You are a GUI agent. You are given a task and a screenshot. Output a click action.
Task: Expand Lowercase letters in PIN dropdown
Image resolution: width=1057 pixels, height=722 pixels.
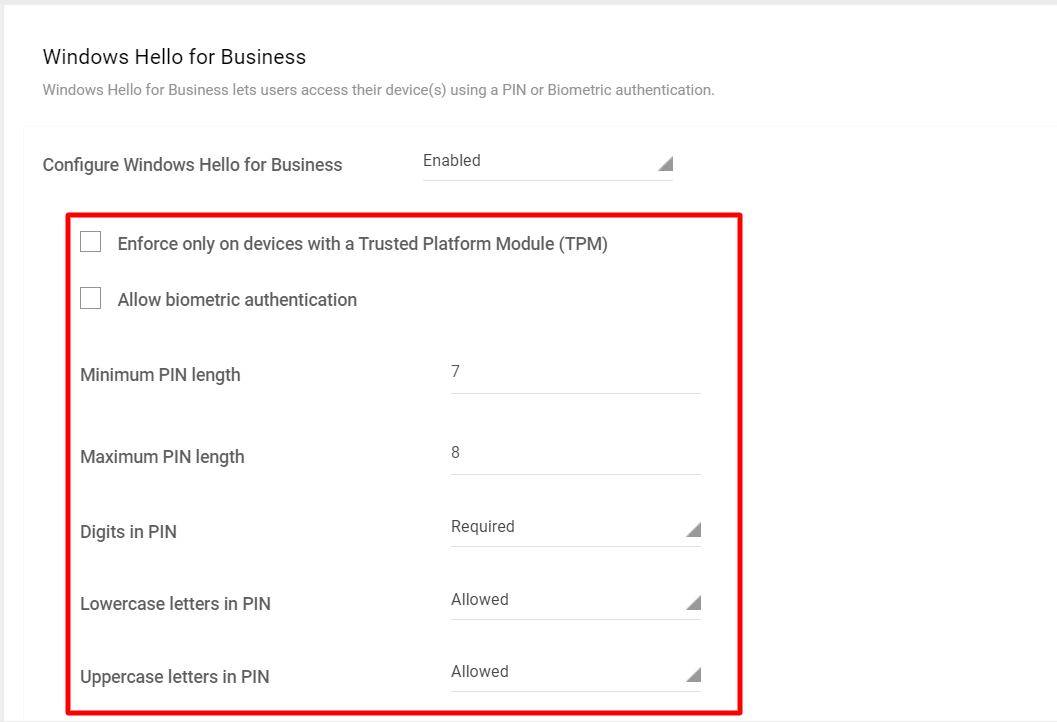576,601
